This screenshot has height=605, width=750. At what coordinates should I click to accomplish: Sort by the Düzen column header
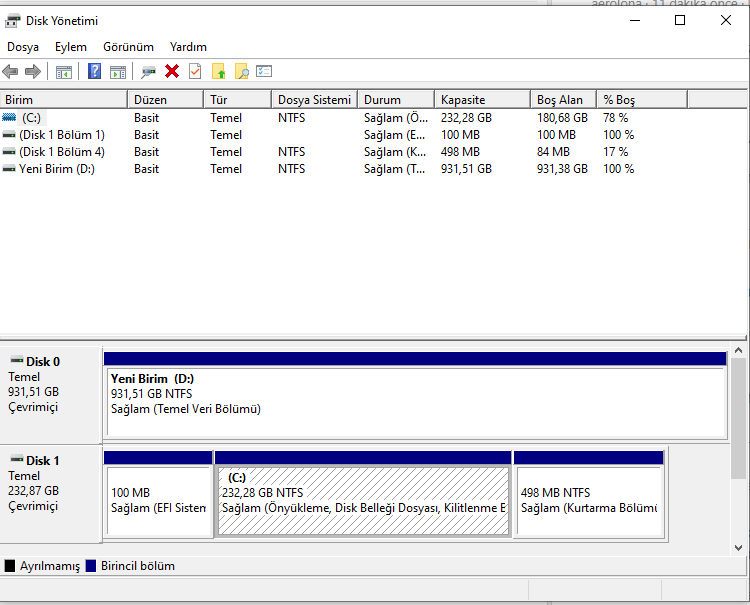(165, 99)
